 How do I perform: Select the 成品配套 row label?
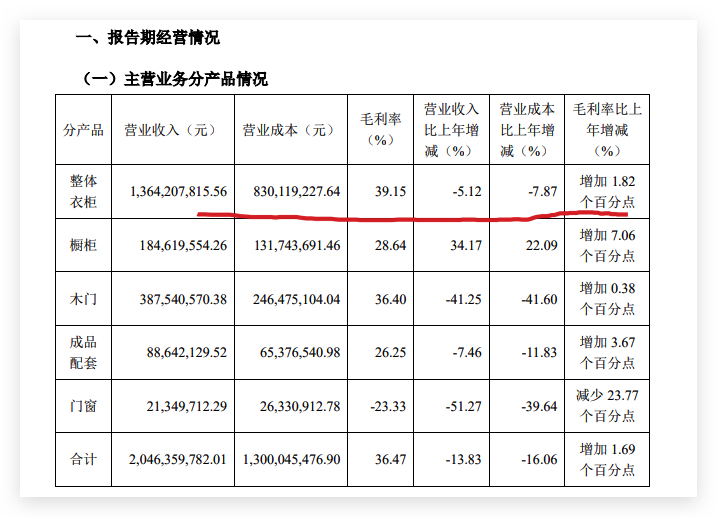(83, 352)
